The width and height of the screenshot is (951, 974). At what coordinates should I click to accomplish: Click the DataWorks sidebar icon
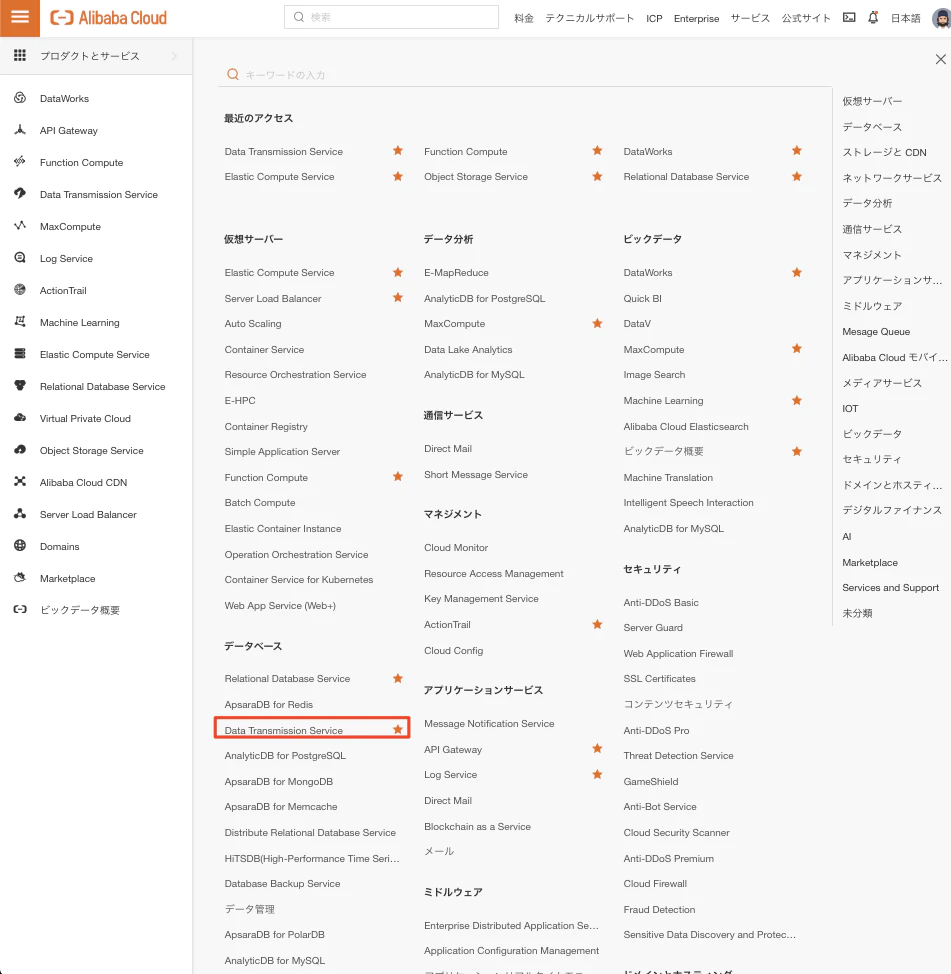(20, 98)
